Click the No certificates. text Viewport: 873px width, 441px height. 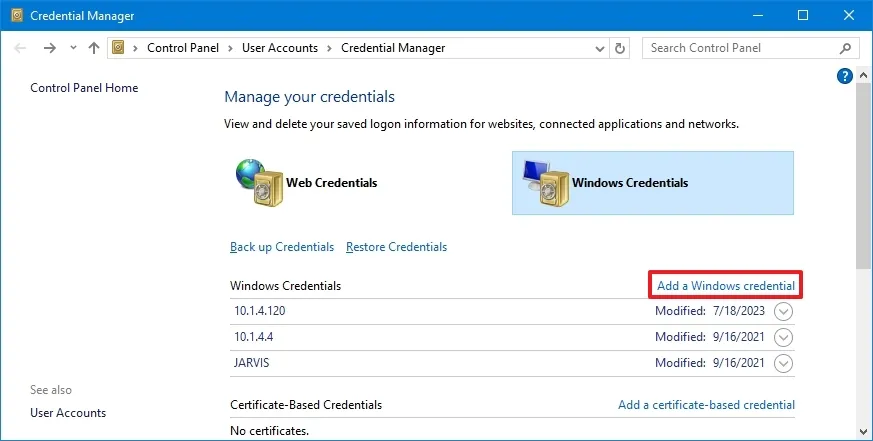point(269,431)
